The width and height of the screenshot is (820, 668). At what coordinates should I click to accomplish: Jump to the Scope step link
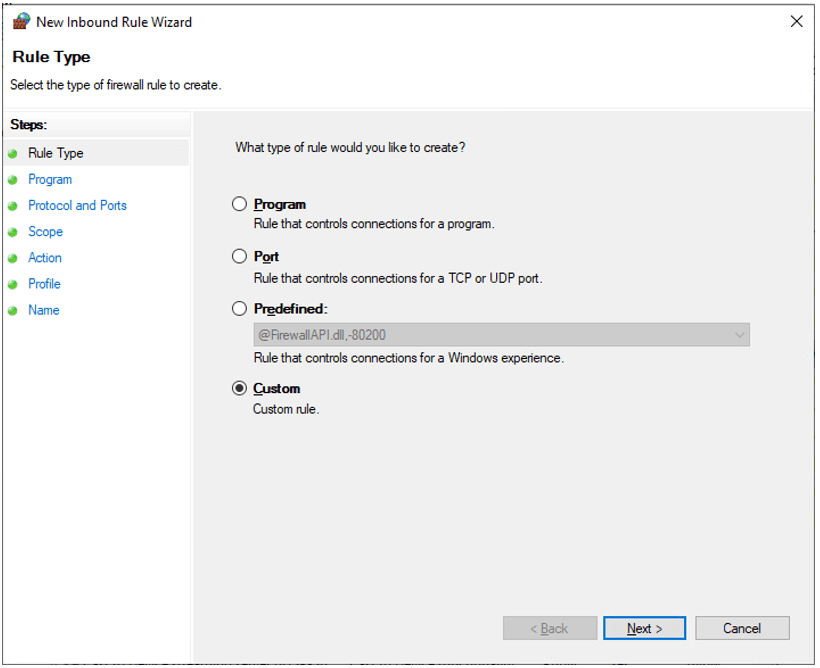pos(45,232)
